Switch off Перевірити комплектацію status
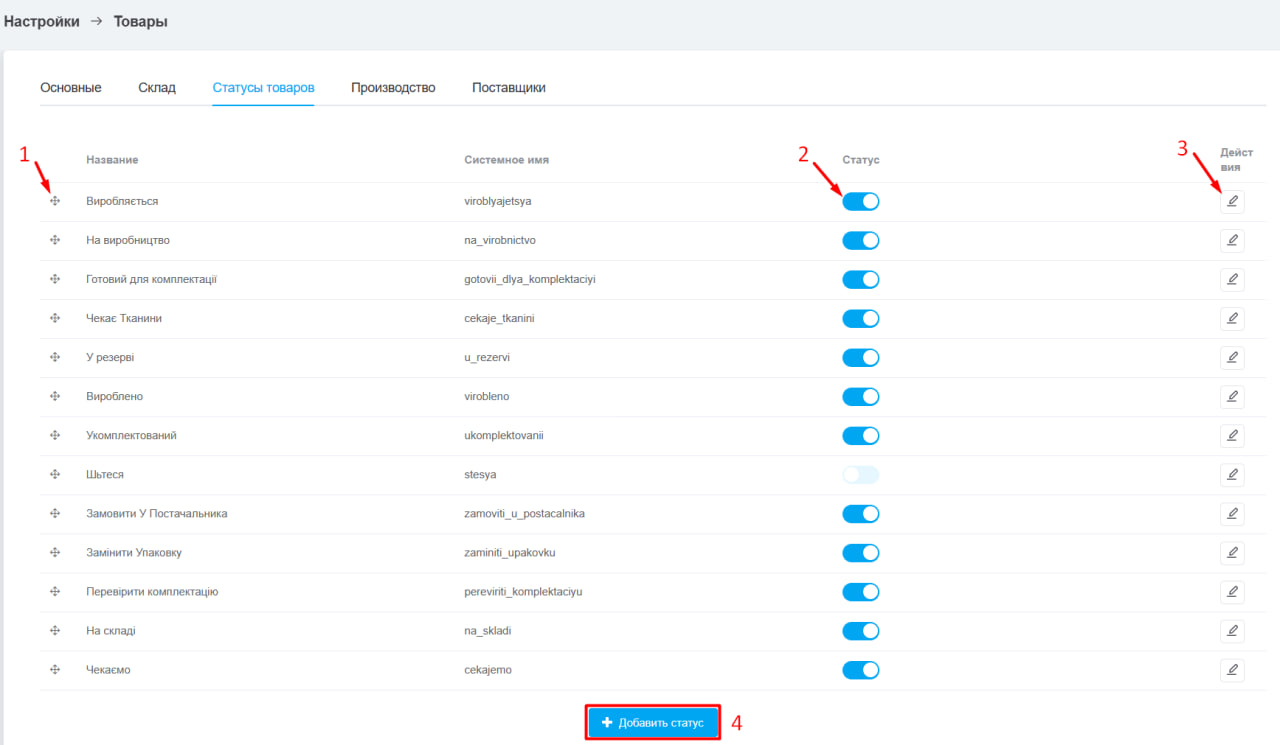This screenshot has height=745, width=1280. click(x=861, y=591)
